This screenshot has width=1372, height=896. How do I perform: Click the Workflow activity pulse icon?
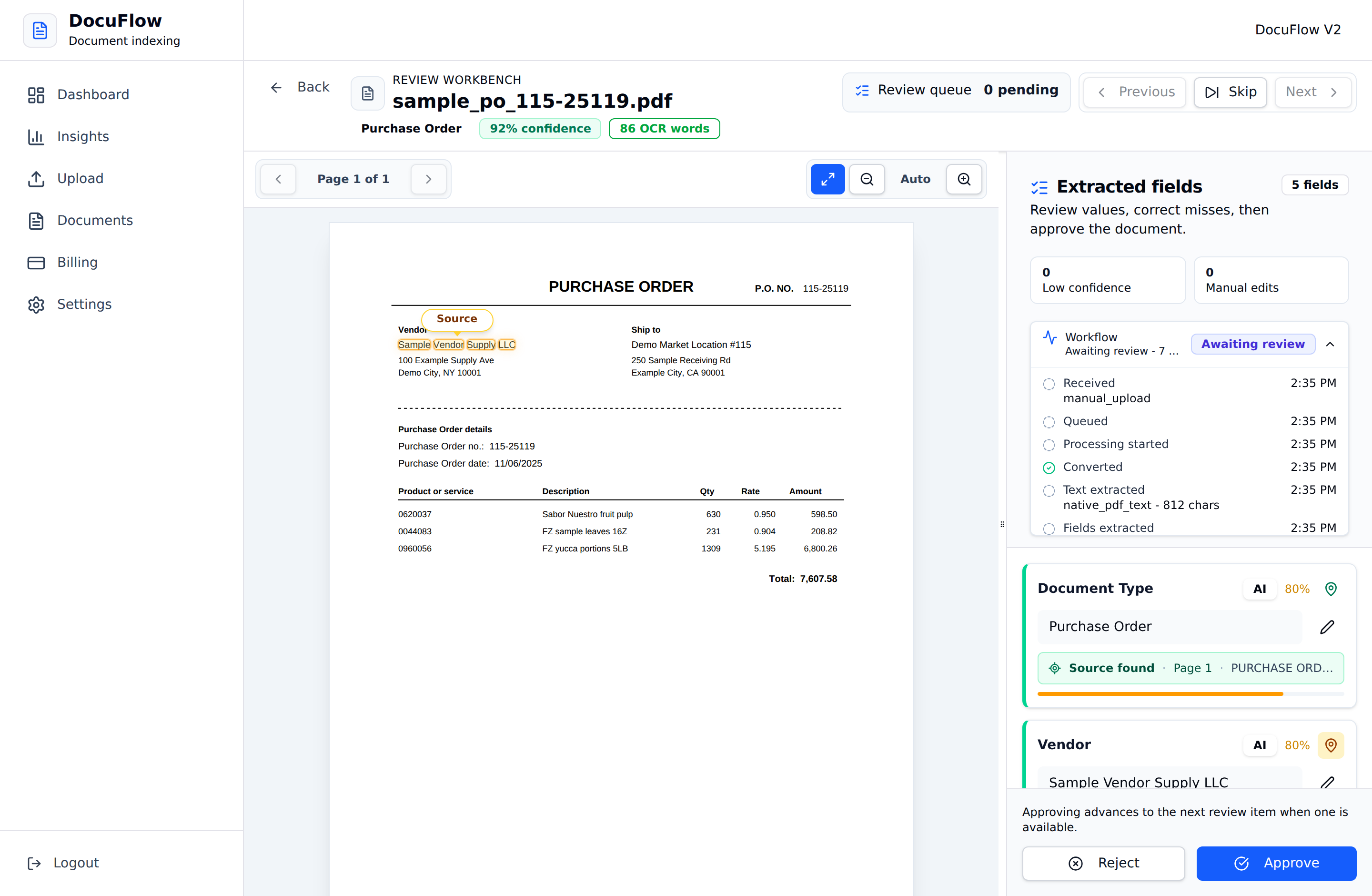(x=1050, y=337)
